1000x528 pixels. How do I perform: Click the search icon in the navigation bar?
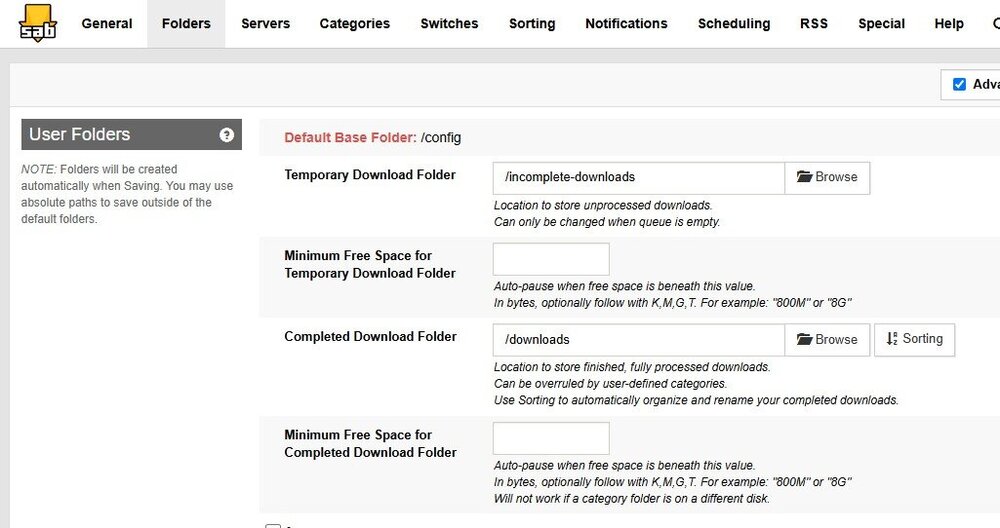pyautogui.click(x=996, y=24)
